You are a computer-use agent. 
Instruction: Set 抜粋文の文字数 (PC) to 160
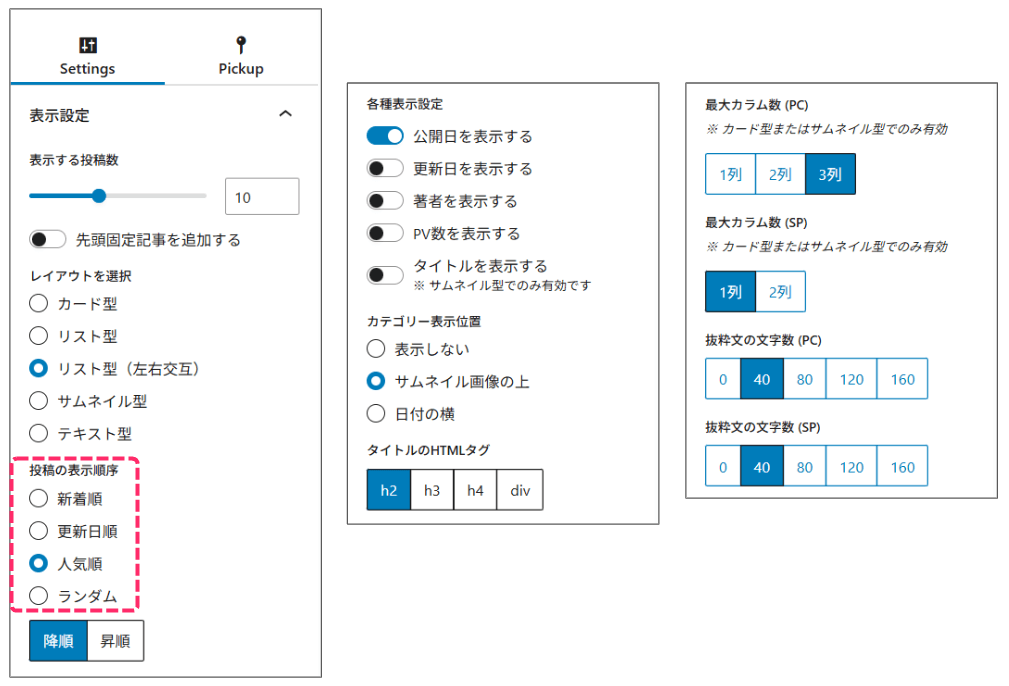(x=902, y=379)
